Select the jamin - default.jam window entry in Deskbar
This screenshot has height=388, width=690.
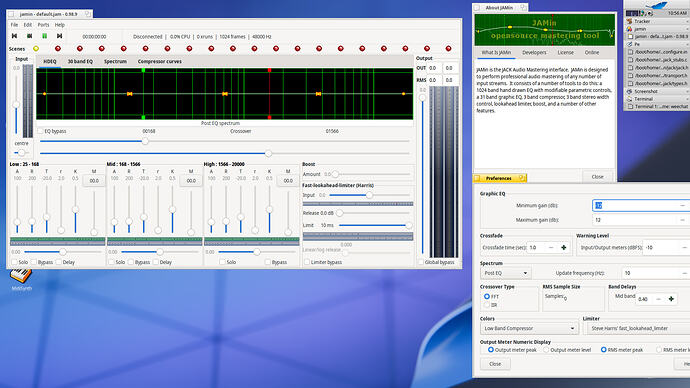pyautogui.click(x=657, y=37)
